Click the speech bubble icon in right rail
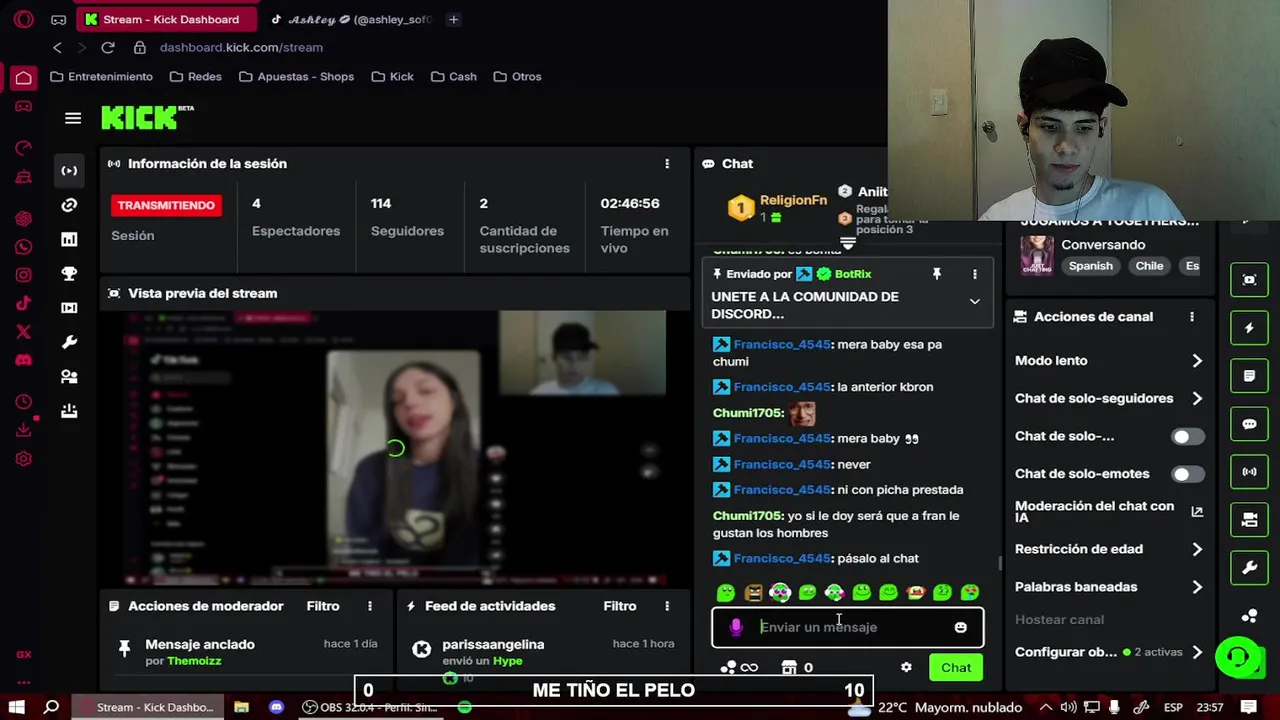The width and height of the screenshot is (1280, 720). (x=1249, y=424)
